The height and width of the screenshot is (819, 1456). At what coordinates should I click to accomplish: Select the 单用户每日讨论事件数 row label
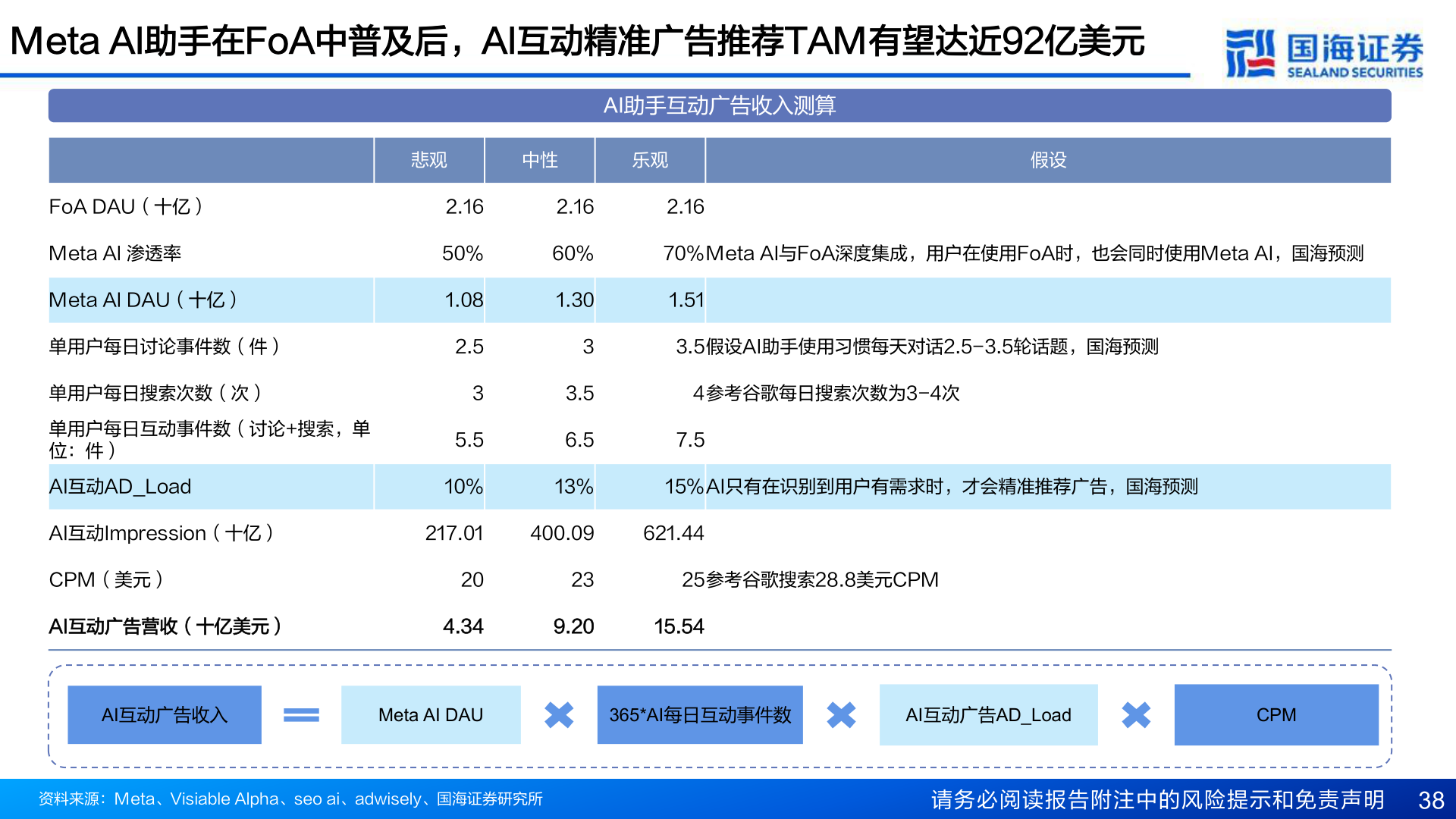165,347
